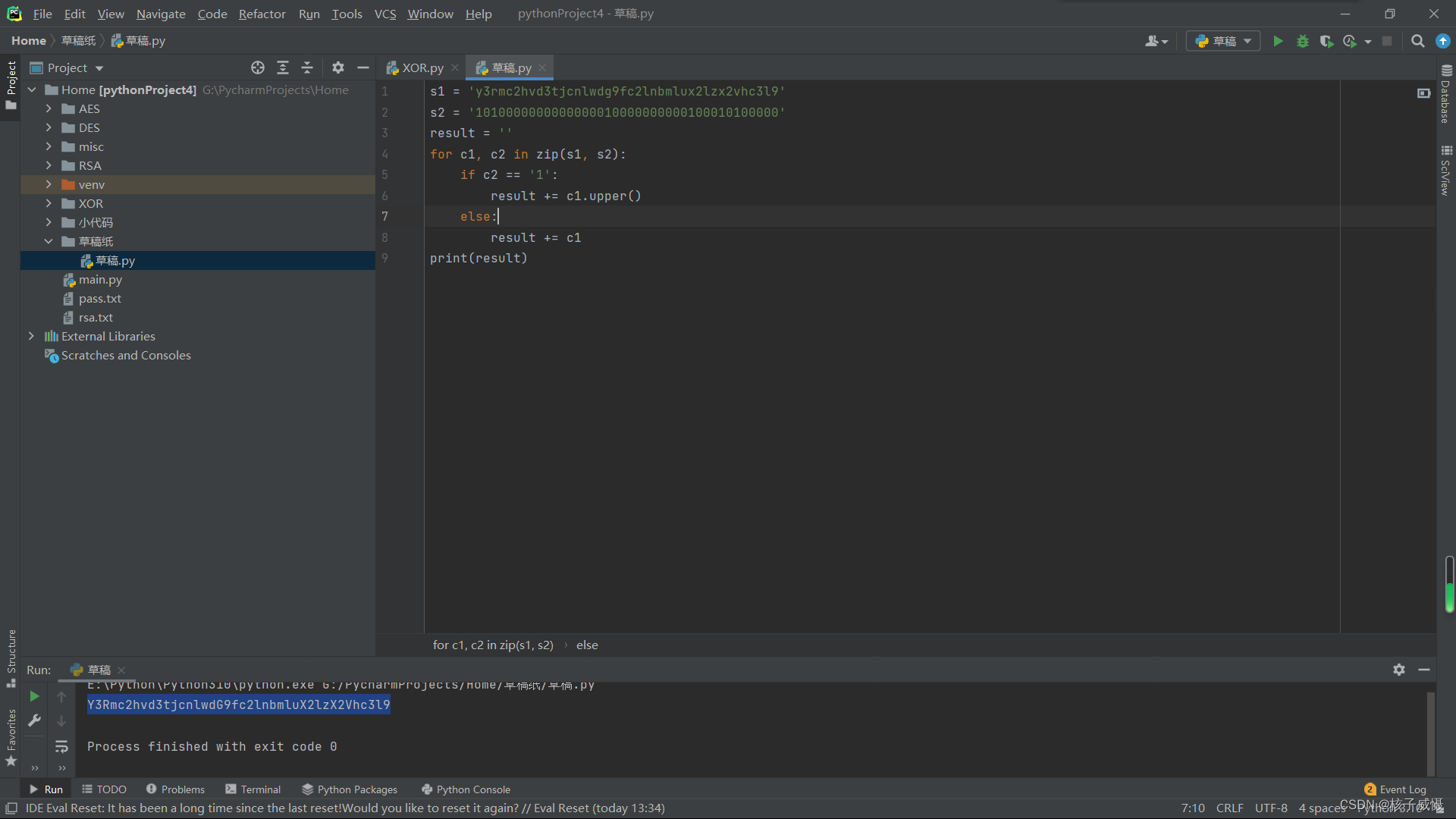Collapse all folders in Project panel
Viewport: 1456px width, 819px height.
click(307, 67)
